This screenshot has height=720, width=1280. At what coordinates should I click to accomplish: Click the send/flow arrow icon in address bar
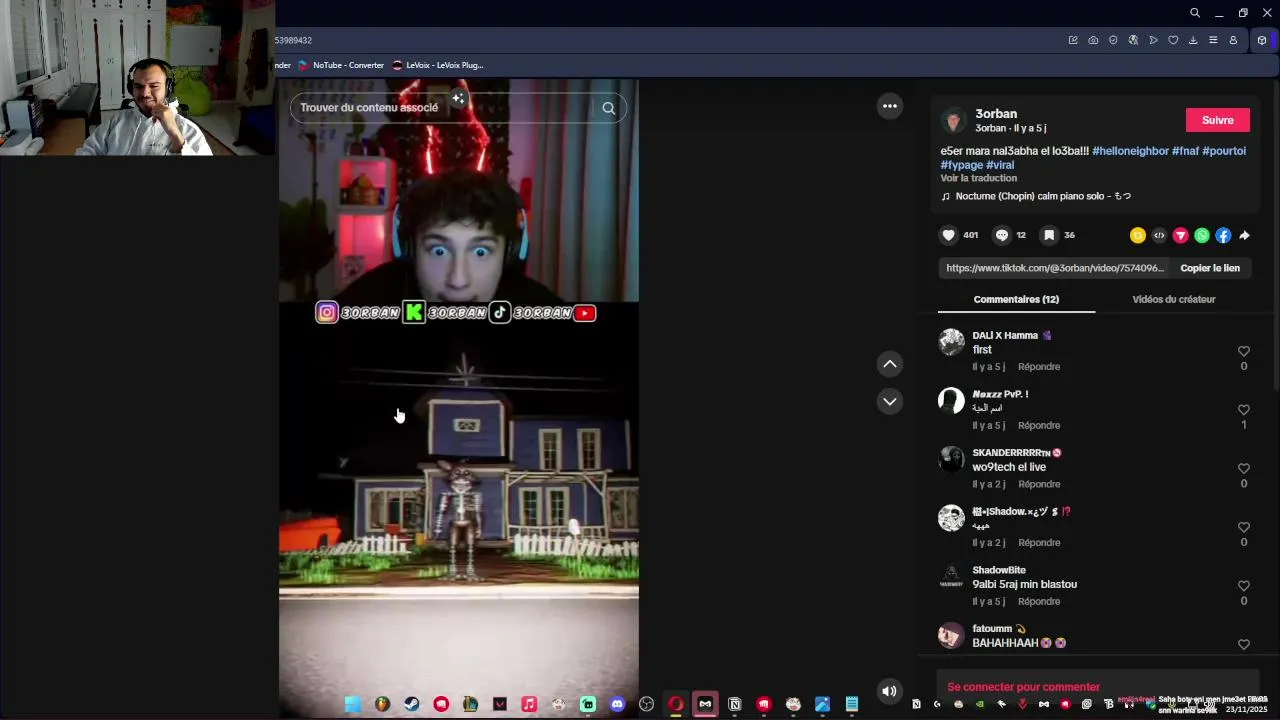[1153, 40]
